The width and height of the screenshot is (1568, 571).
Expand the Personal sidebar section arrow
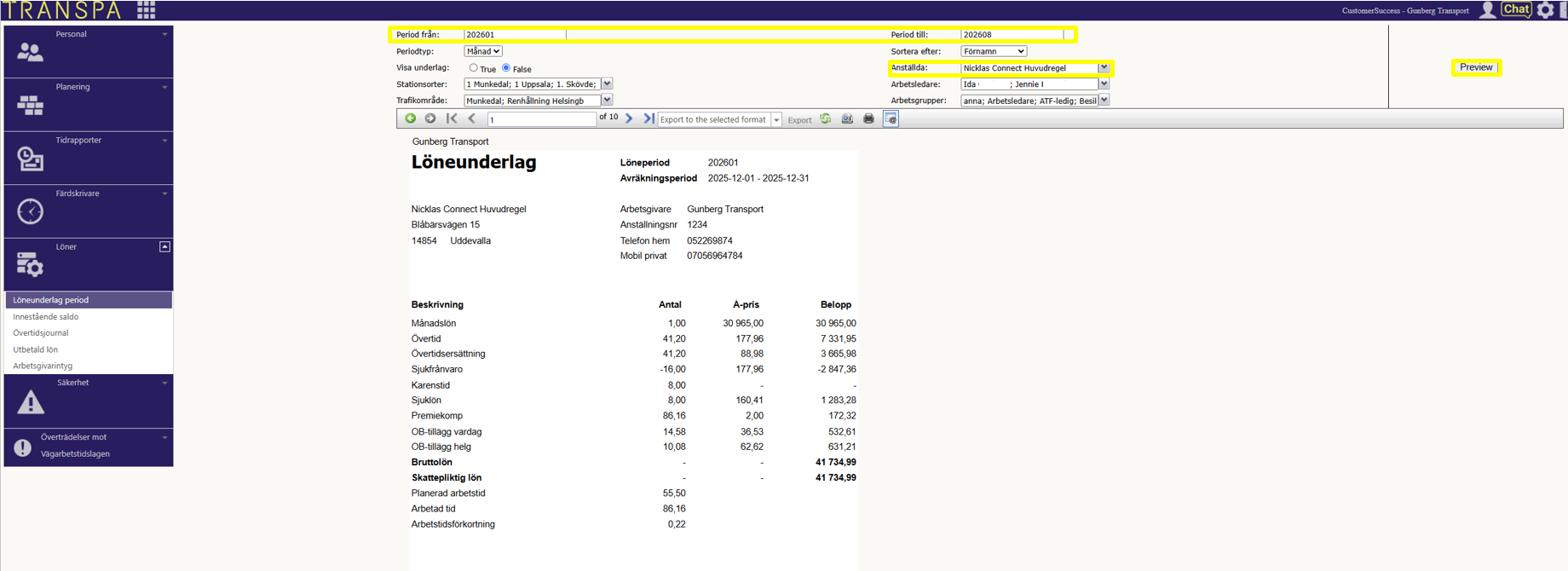pos(164,34)
